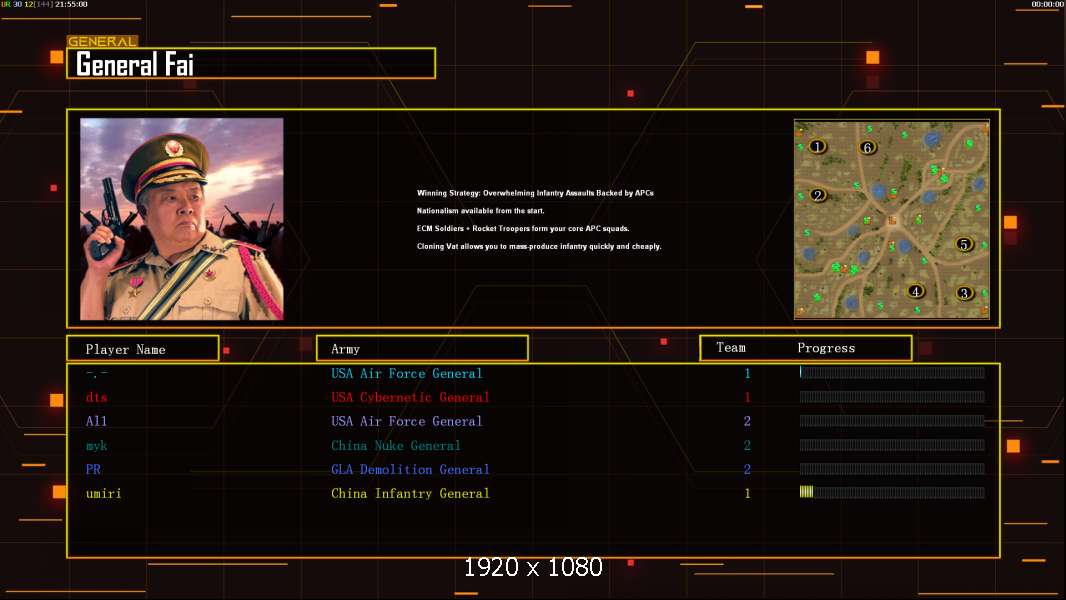
Task: Click the Army column header
Action: [x=422, y=349]
